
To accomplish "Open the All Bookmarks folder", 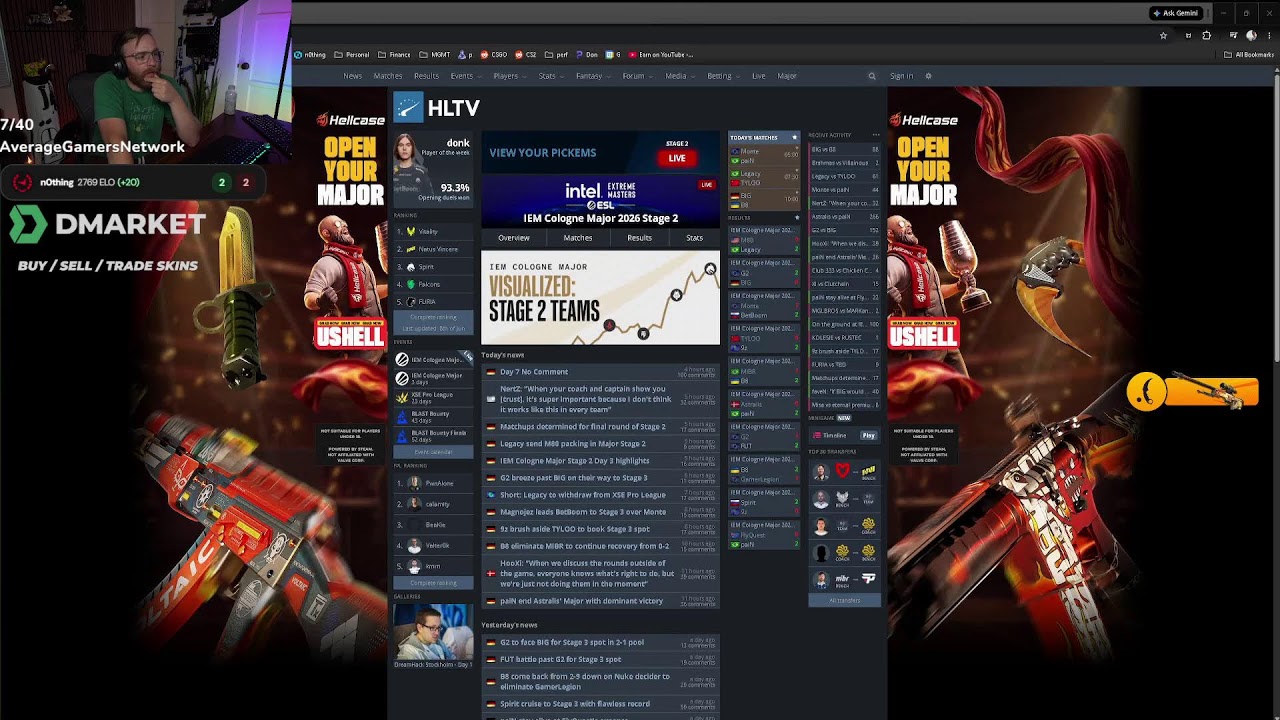I will [x=1249, y=55].
